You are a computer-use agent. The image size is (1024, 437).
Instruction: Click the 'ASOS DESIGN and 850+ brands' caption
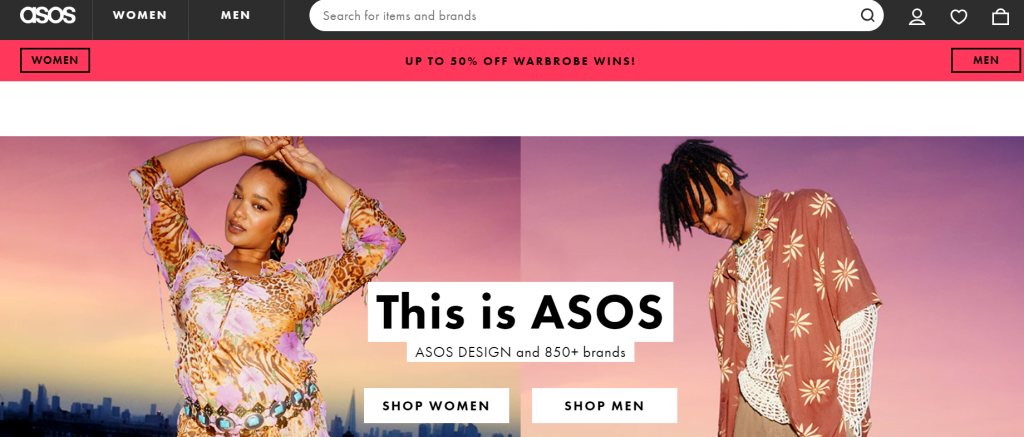point(520,353)
